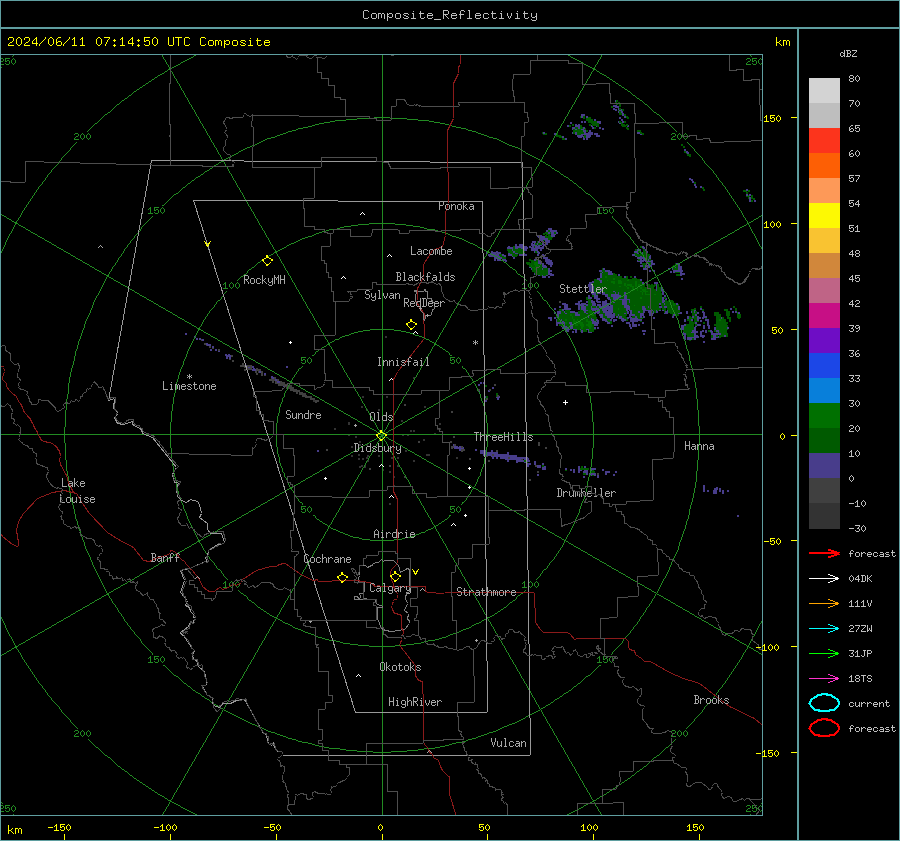900x841 pixels.
Task: Click the Ponoka town label
Action: 456,206
